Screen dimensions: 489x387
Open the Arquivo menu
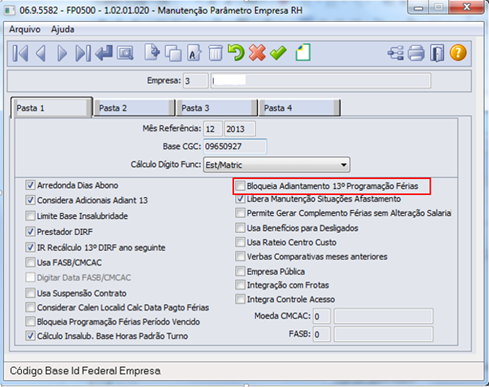25,29
